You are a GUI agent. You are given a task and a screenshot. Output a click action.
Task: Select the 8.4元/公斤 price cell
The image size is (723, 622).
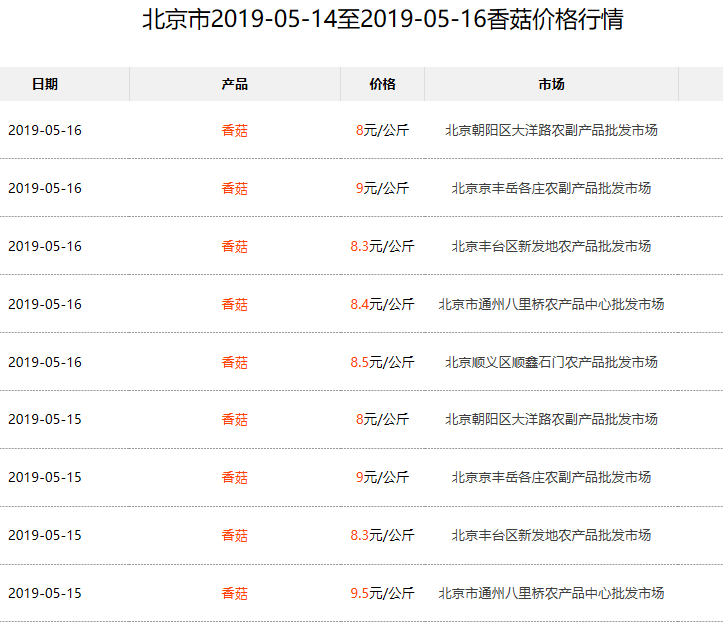tap(382, 304)
